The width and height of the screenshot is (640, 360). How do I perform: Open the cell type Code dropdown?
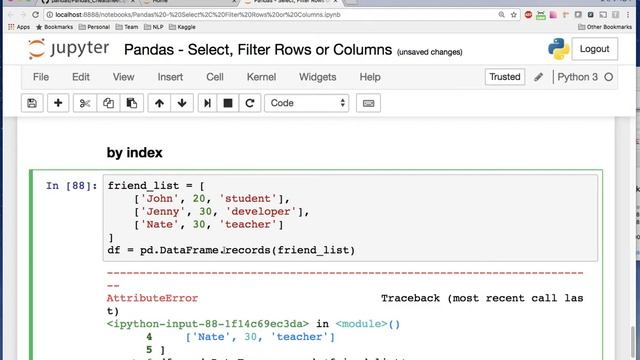pos(307,103)
